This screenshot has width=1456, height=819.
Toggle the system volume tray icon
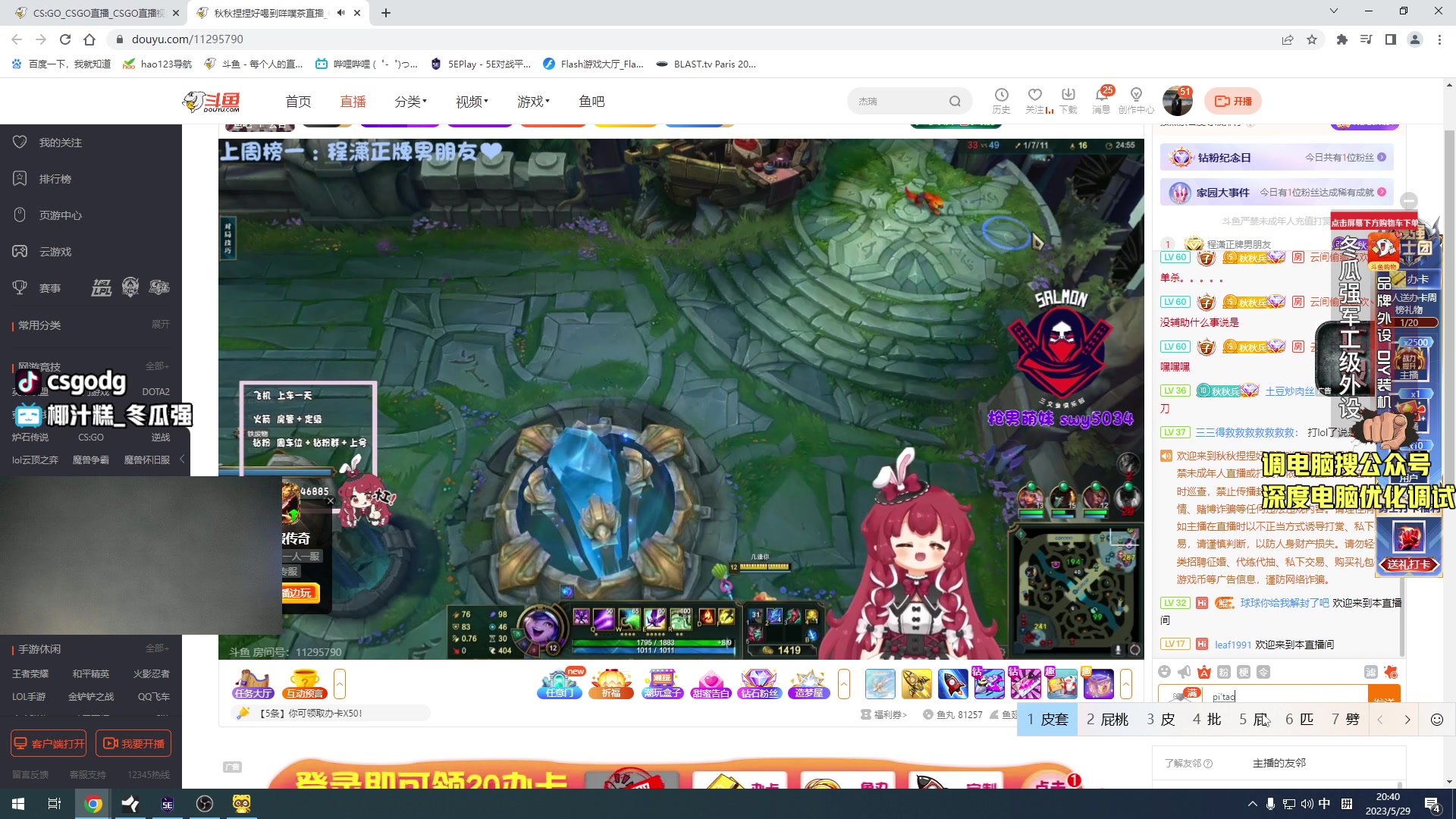1307,804
